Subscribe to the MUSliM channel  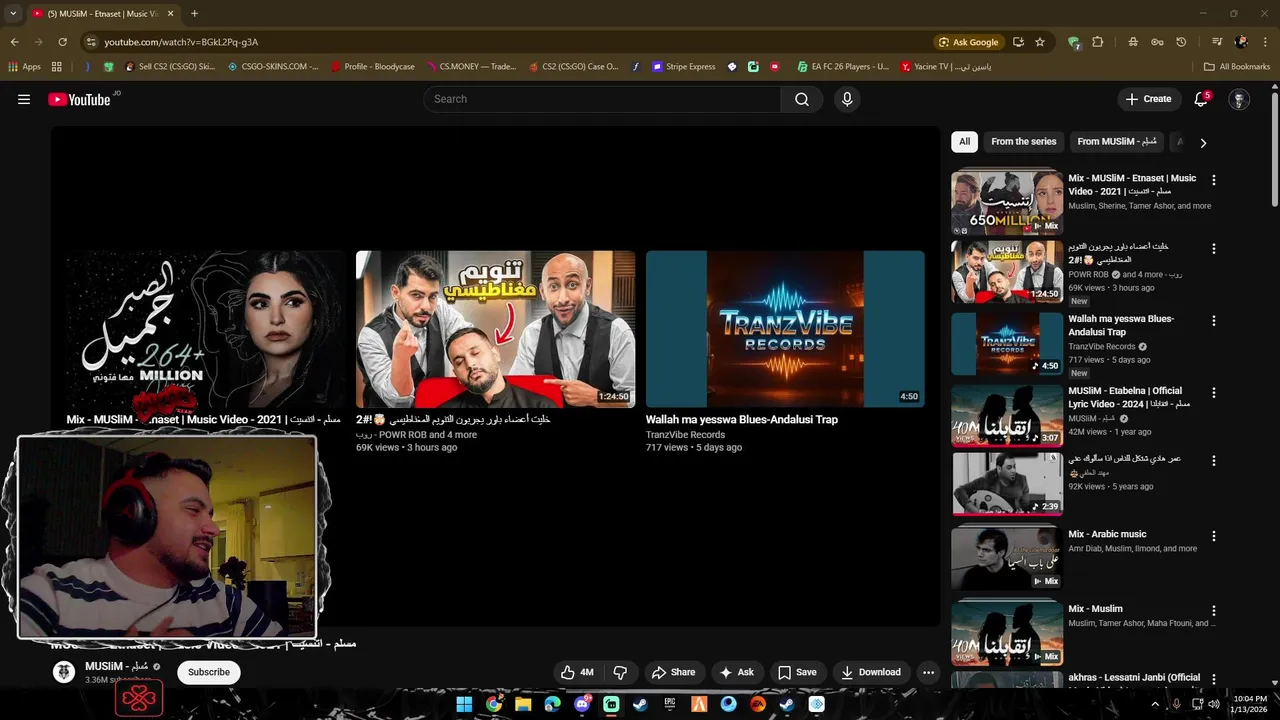point(209,672)
